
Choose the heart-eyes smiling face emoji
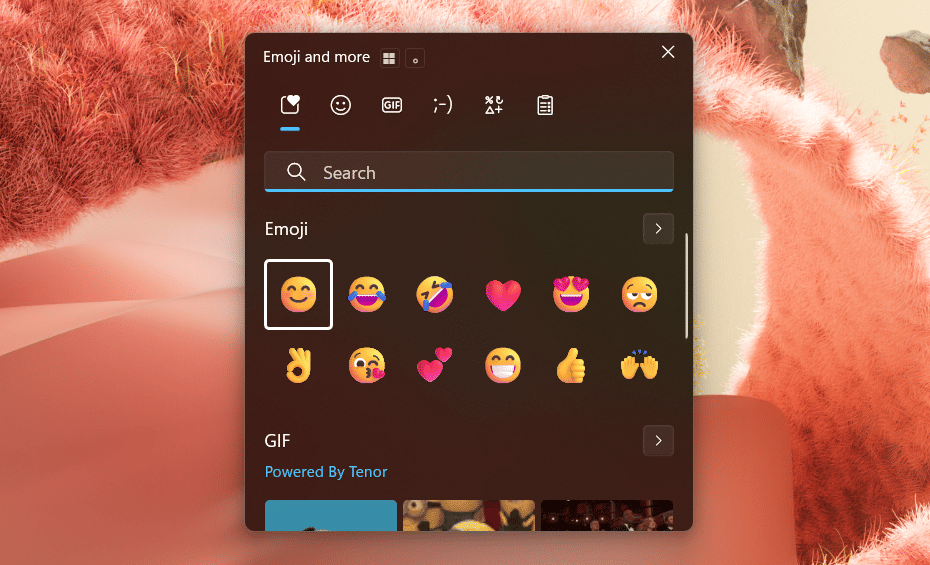571,294
